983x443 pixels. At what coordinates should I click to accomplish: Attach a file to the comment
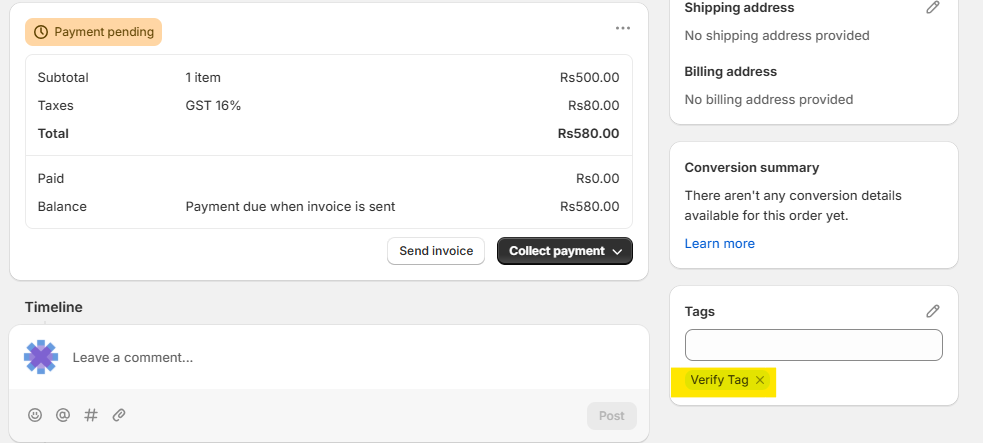click(119, 415)
